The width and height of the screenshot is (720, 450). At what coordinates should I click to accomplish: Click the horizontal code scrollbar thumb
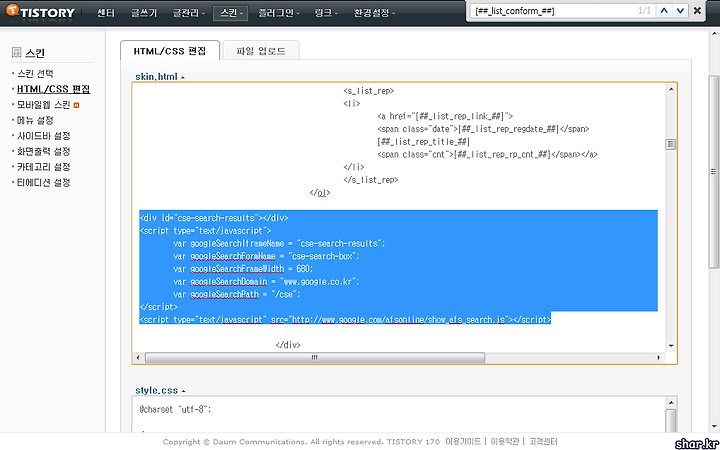315,357
